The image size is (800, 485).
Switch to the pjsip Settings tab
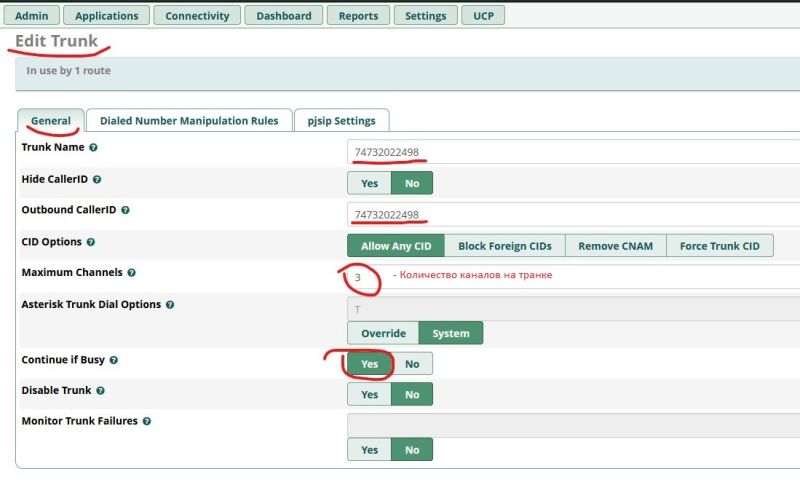tap(341, 120)
